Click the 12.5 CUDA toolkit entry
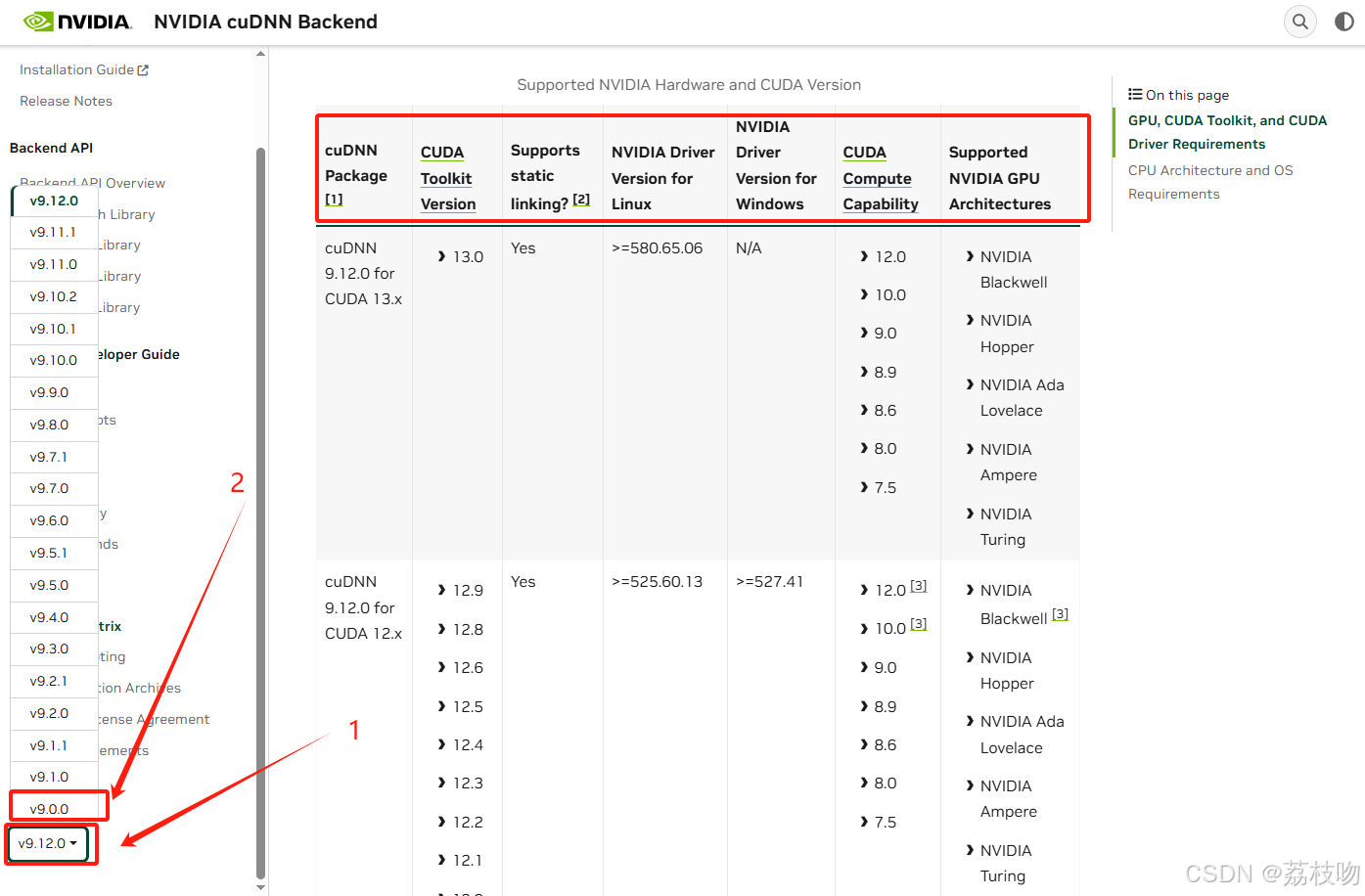The height and width of the screenshot is (896, 1365). 468,706
